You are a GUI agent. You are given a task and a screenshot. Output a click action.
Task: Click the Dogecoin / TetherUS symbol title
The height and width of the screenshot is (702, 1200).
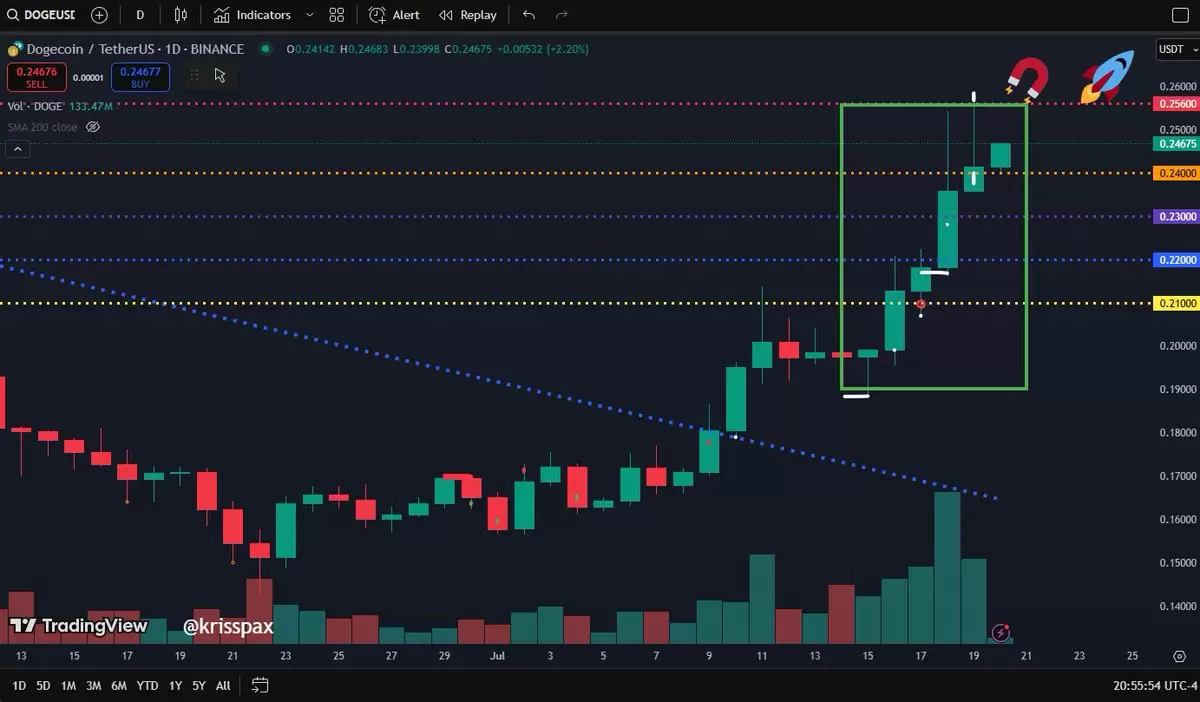pyautogui.click(x=134, y=49)
